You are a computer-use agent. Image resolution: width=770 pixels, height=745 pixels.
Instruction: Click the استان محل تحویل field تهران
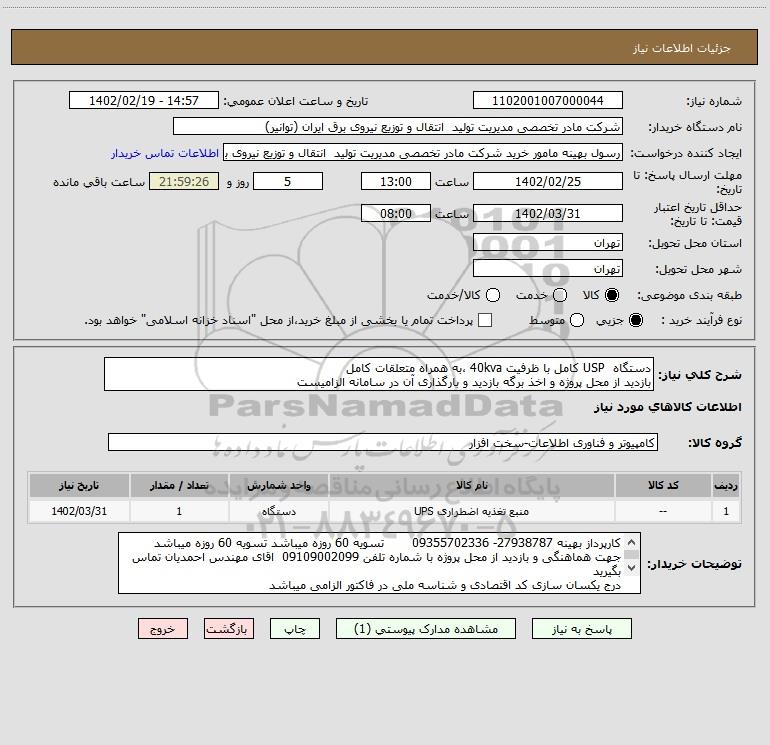(548, 242)
